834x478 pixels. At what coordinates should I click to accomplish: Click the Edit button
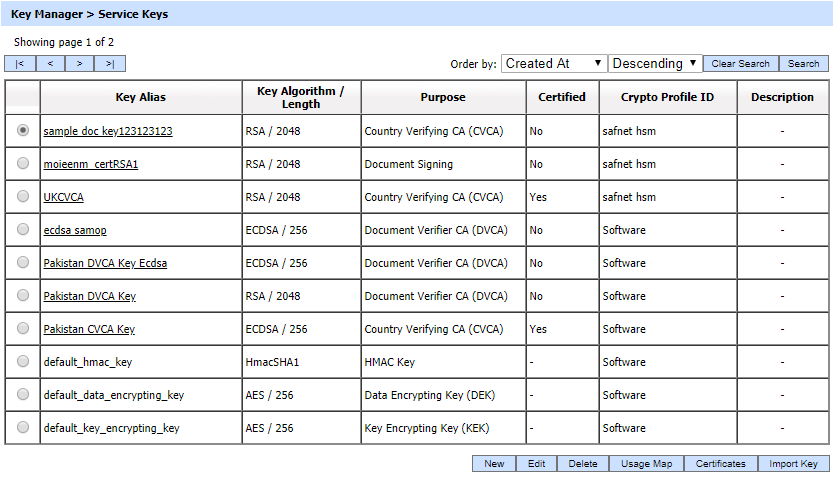click(x=537, y=464)
